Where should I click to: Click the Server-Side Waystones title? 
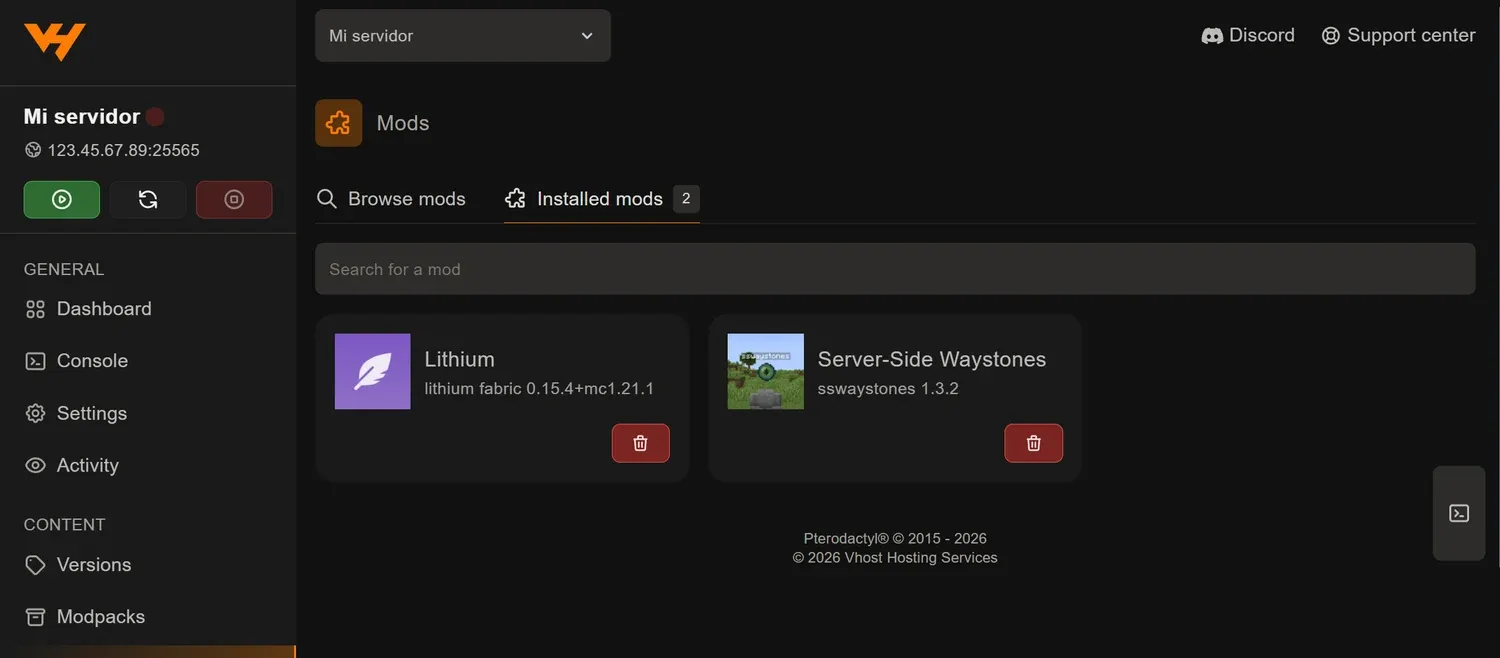(x=932, y=359)
